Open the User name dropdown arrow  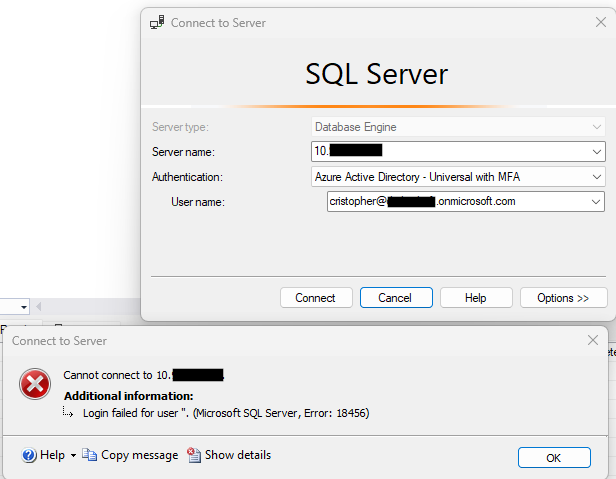(x=596, y=202)
